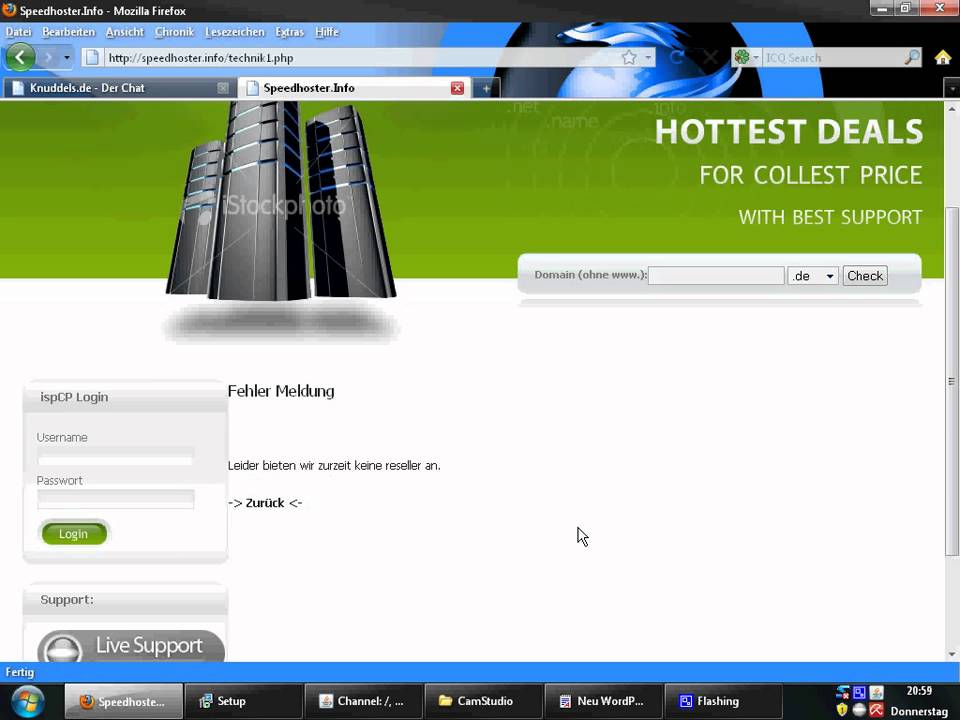This screenshot has height=720, width=960.
Task: Go to the Firefox home page icon
Action: click(x=943, y=58)
